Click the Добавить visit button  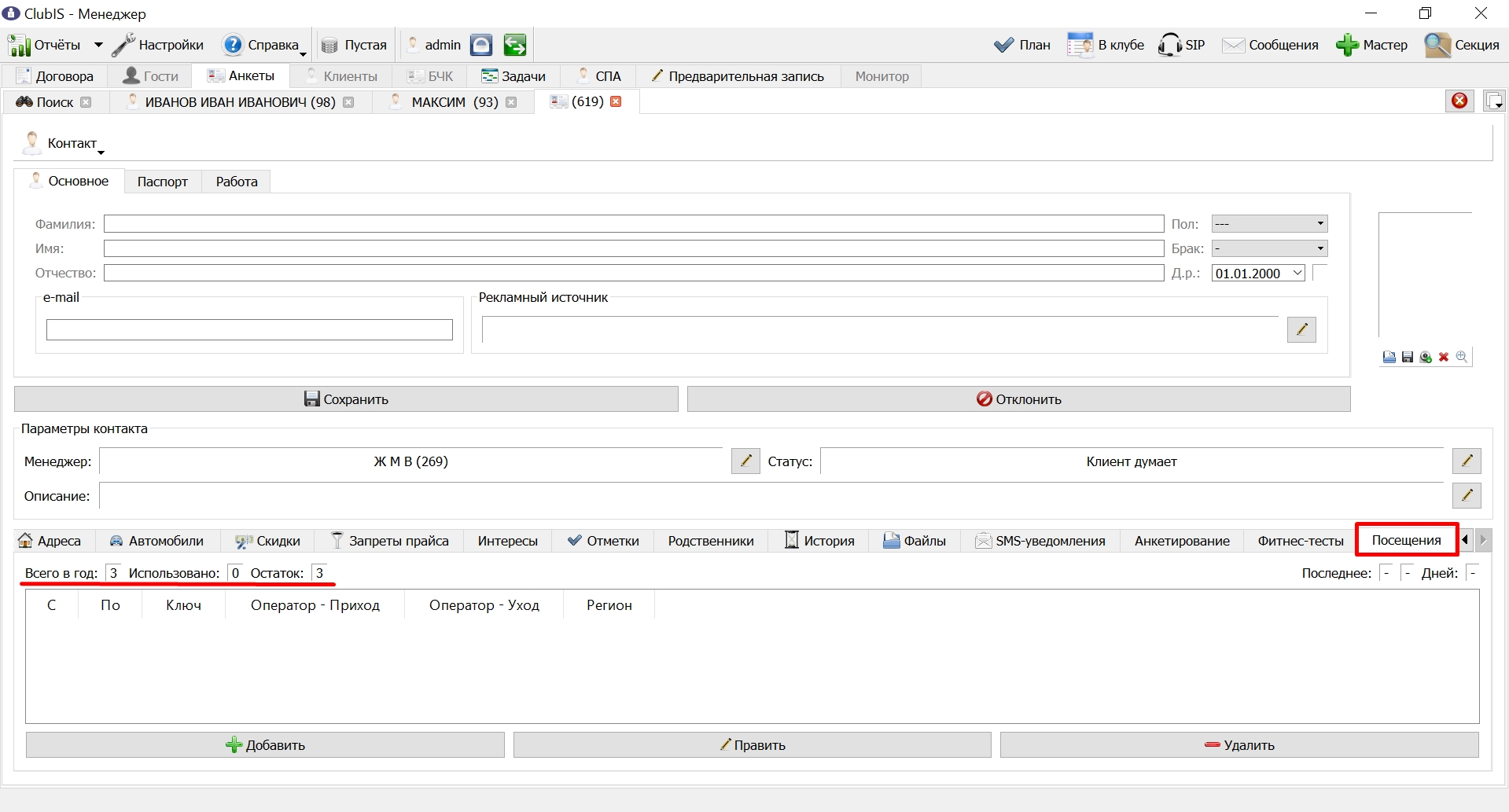265,744
